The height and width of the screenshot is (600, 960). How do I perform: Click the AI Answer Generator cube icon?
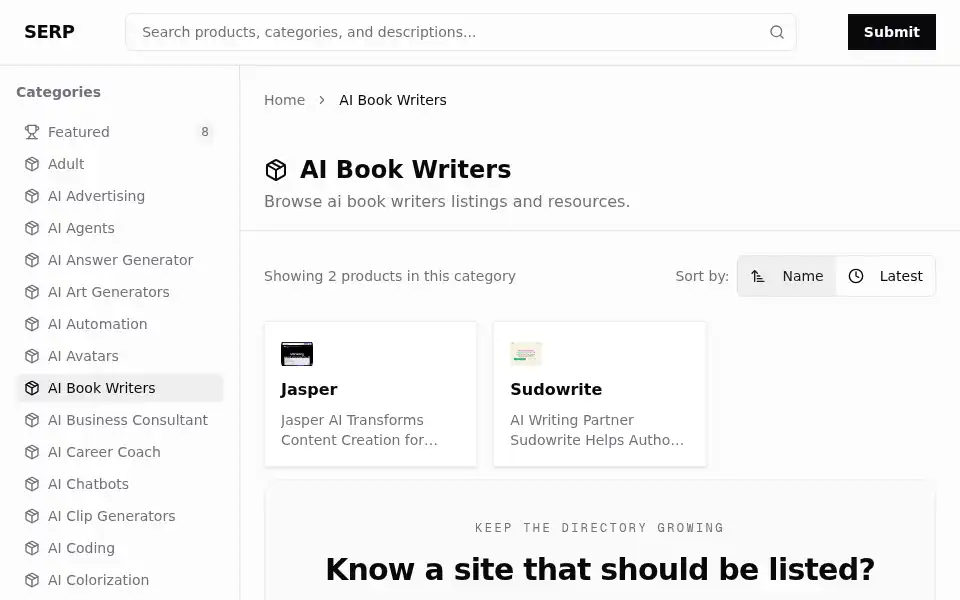[x=32, y=260]
